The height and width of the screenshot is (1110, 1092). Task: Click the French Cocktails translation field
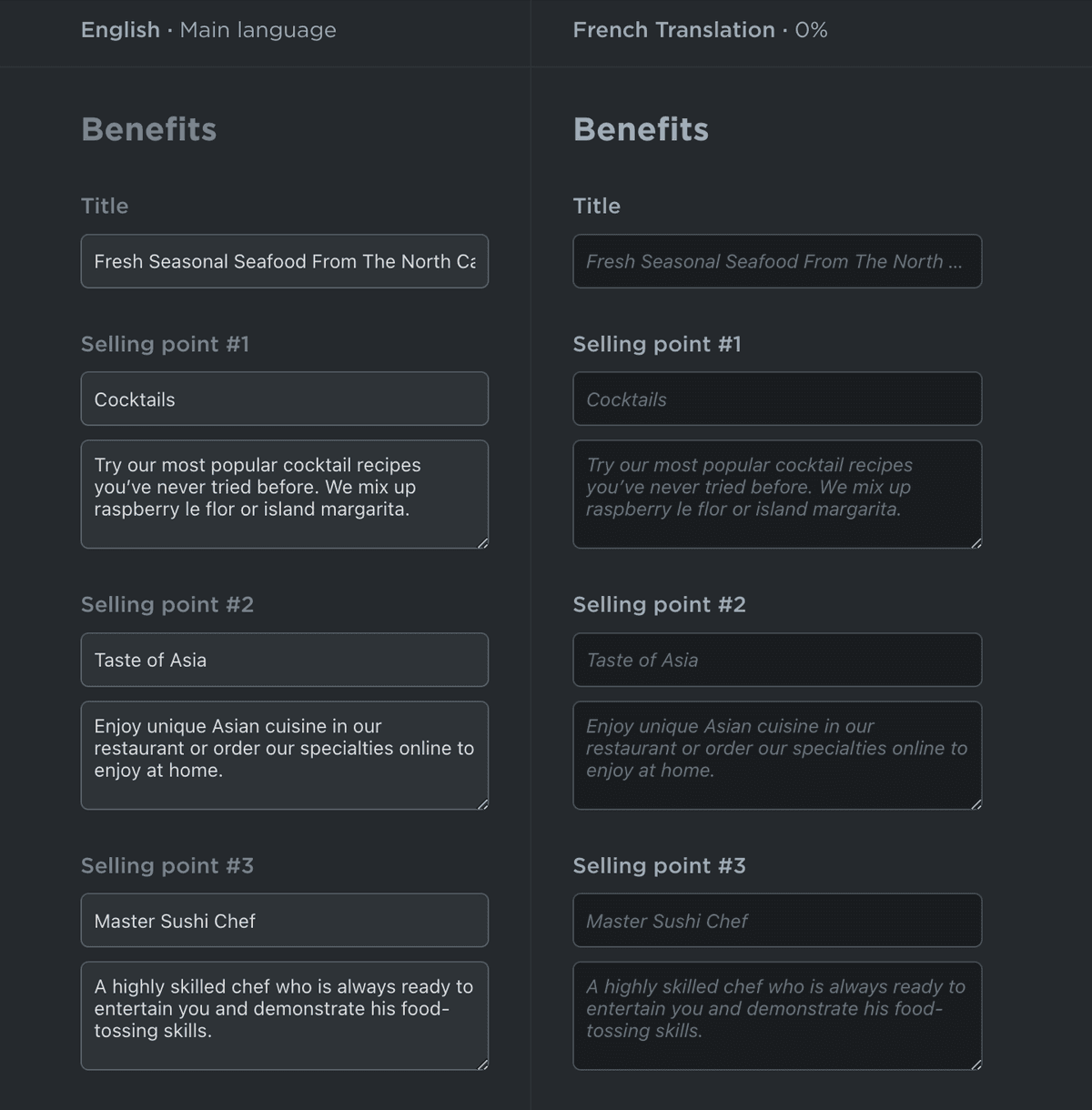click(776, 399)
